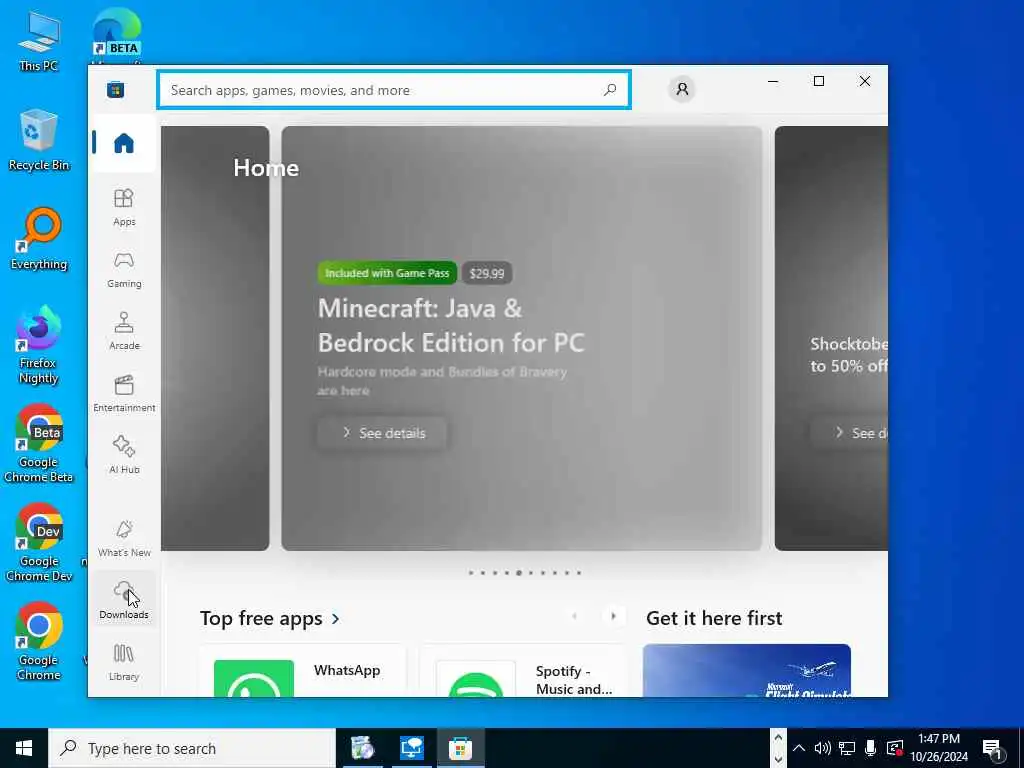Open the Flight Simulator promo image
Image resolution: width=1024 pixels, height=768 pixels.
pos(746,670)
